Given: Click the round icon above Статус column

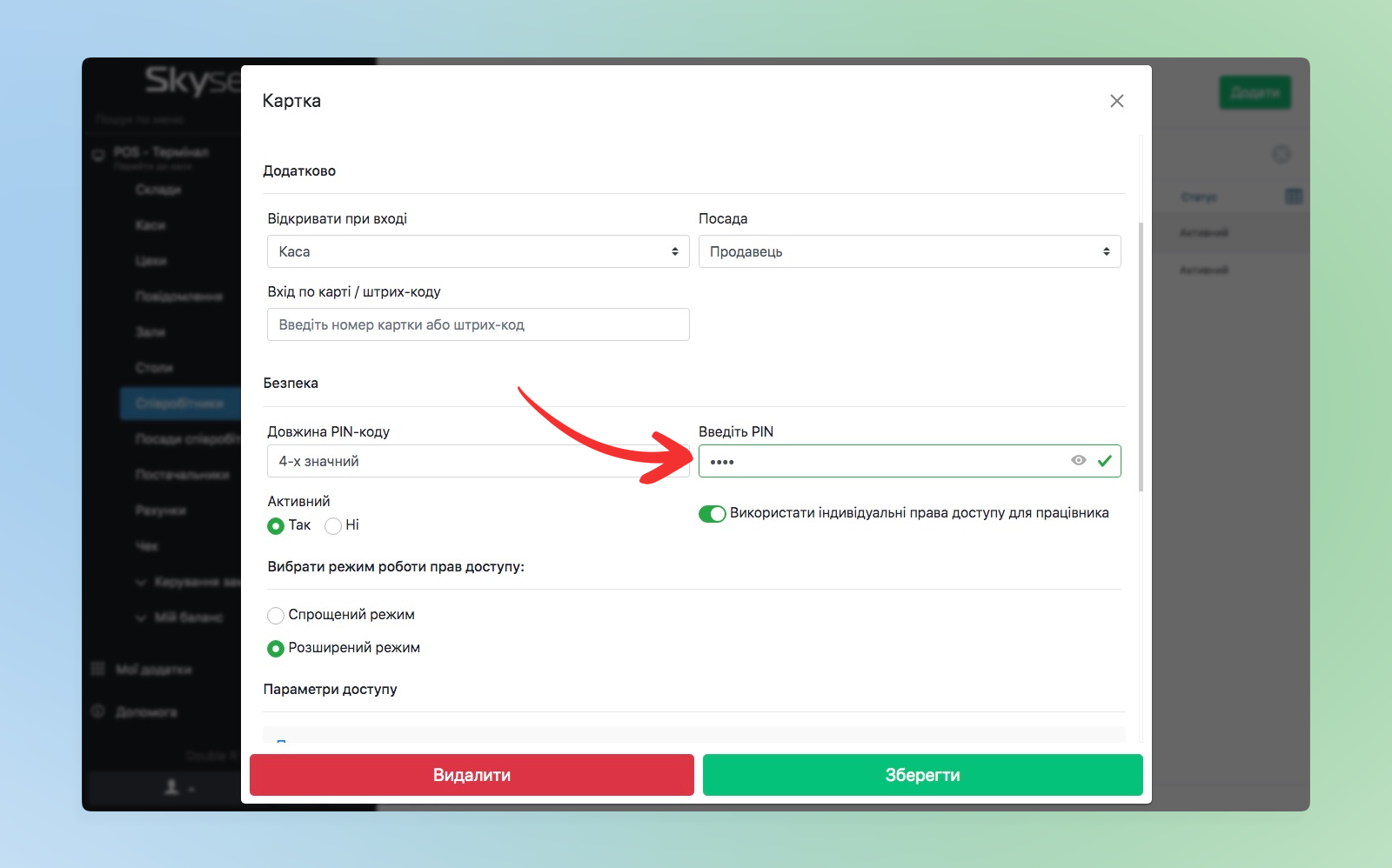Looking at the screenshot, I should (x=1281, y=154).
